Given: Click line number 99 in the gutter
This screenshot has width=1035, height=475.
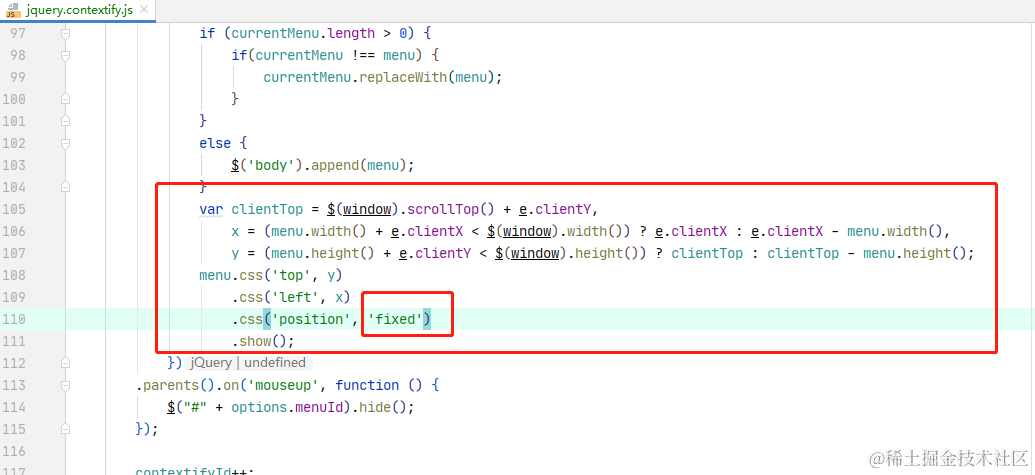Looking at the screenshot, I should (x=18, y=77).
